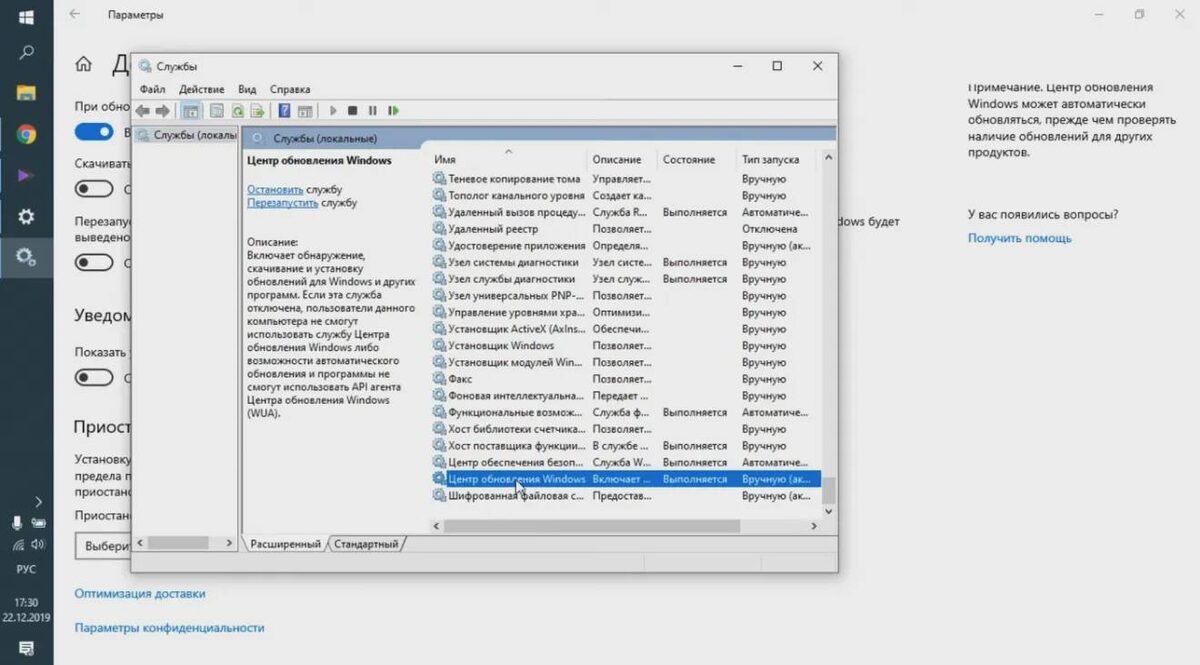Select the 'Узел службы диагностики' service row
The image size is (1200, 665).
click(x=625, y=279)
